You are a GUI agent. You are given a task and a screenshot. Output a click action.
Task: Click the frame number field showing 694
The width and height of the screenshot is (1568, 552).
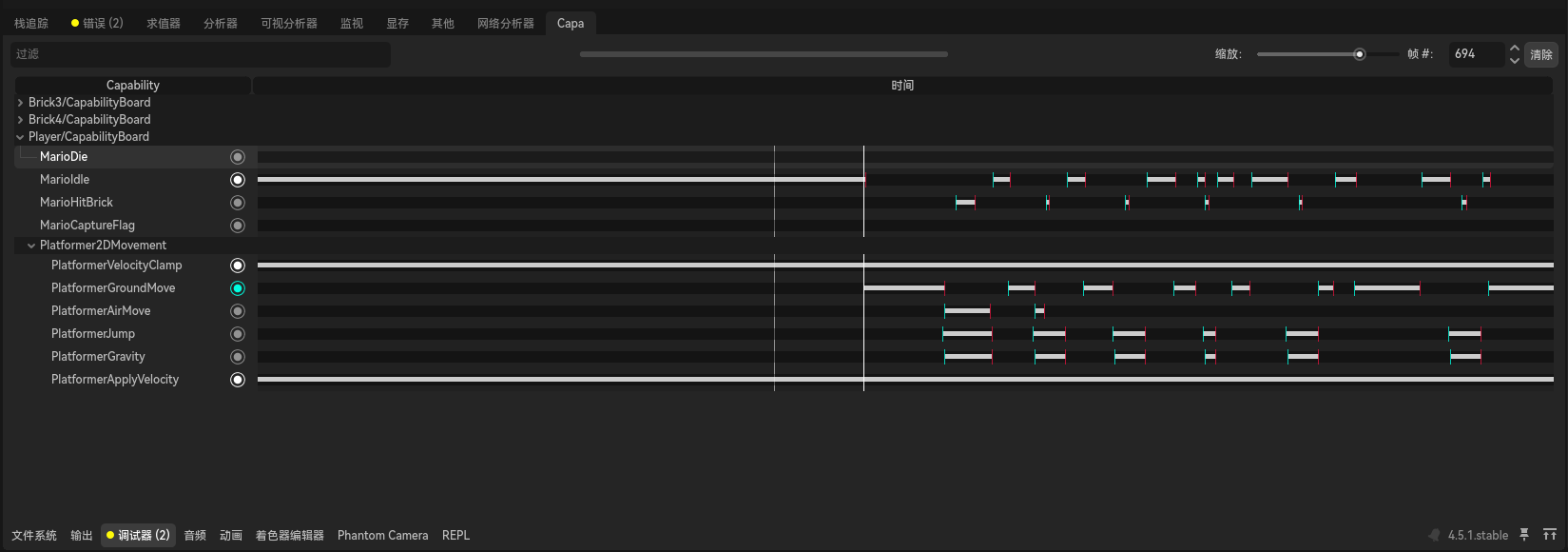coord(1477,54)
